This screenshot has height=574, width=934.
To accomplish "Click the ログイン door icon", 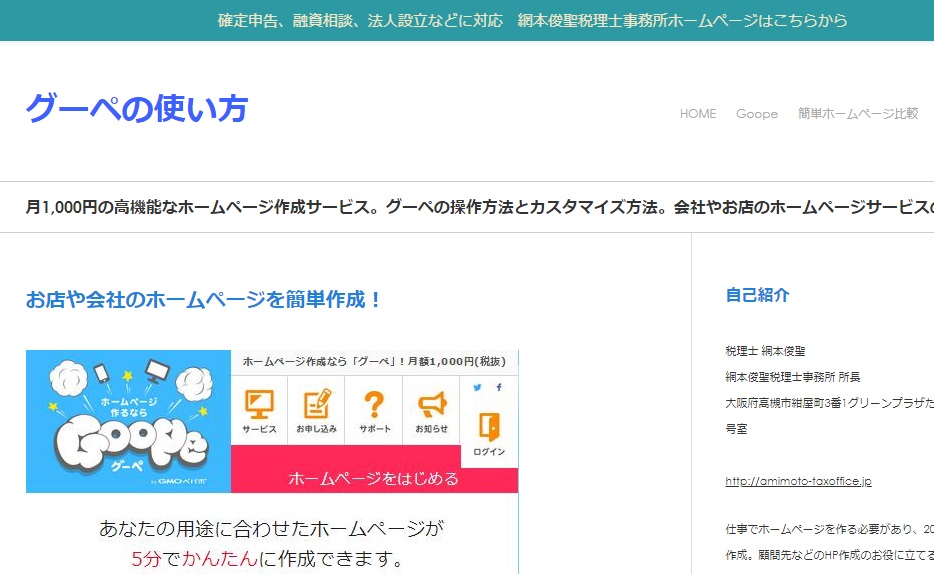I will click(489, 428).
